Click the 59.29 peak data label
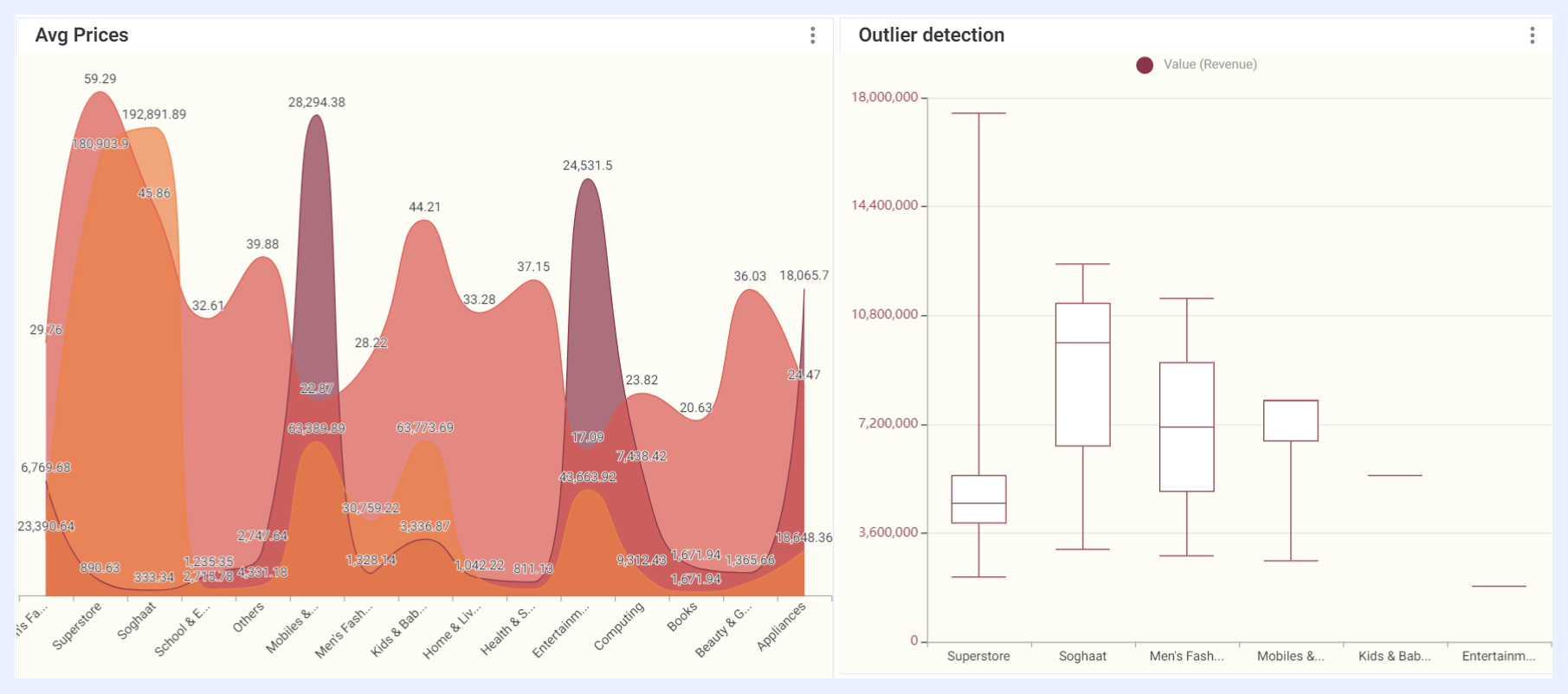1568x694 pixels. click(x=100, y=79)
